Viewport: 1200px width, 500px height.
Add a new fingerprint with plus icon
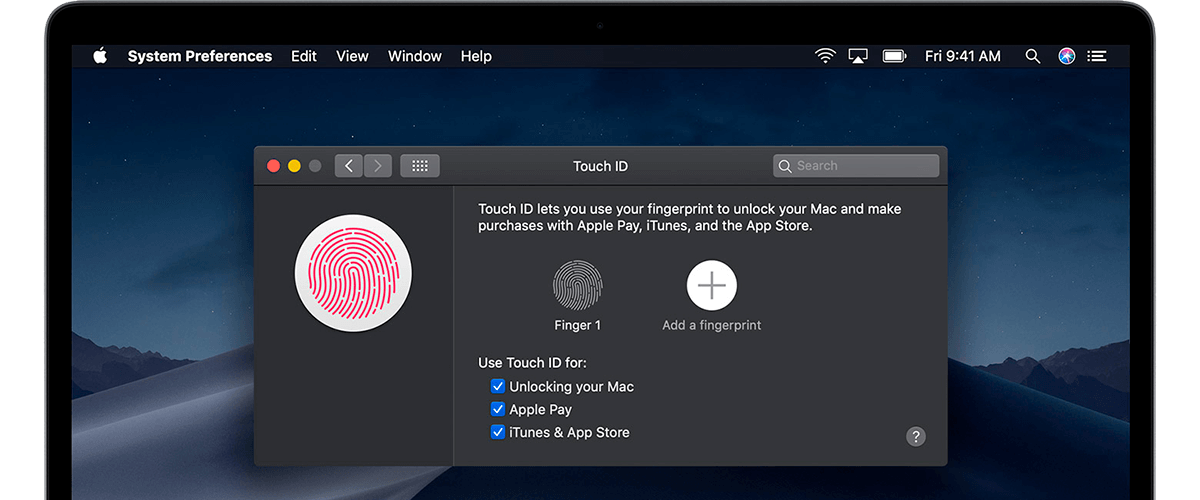[712, 285]
